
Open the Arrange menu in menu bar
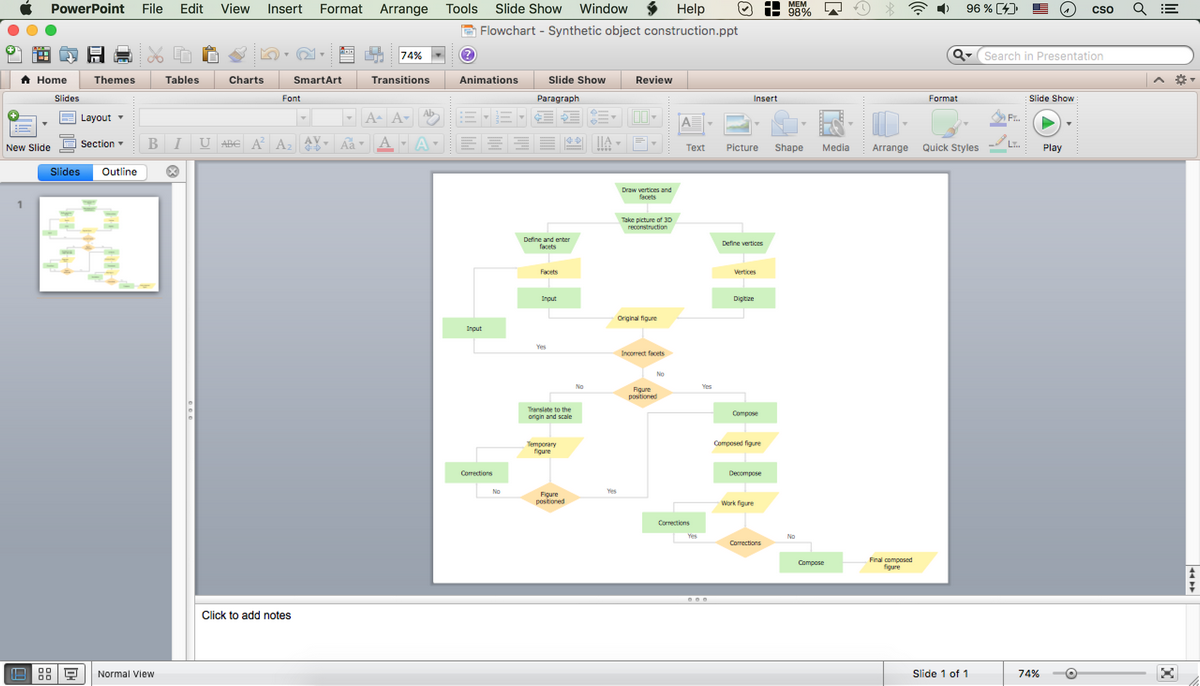coord(404,9)
